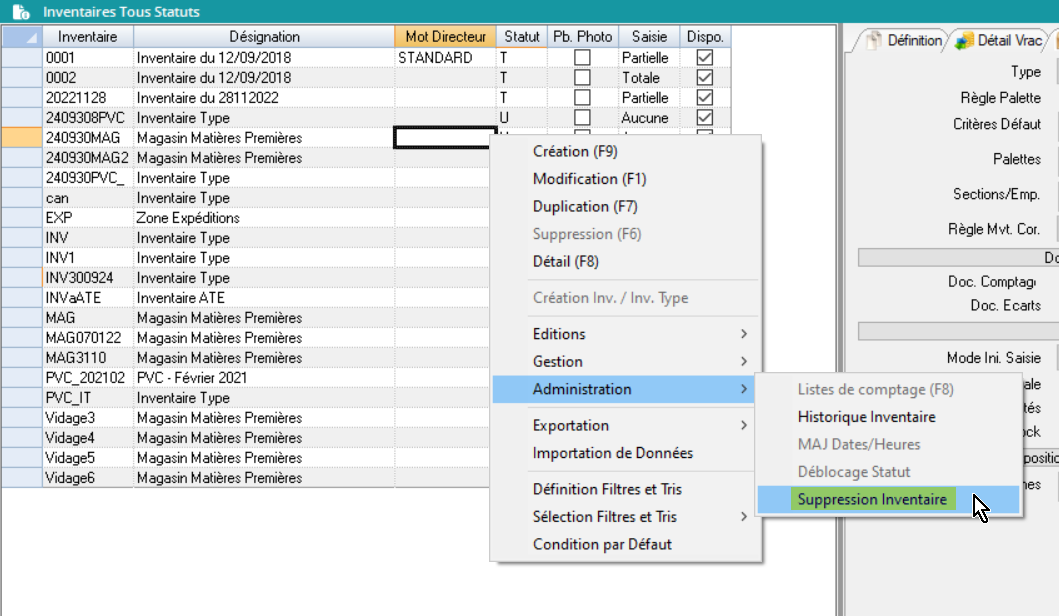Toggle Pb. Photo checkbox for inventory 20221128

tap(582, 98)
